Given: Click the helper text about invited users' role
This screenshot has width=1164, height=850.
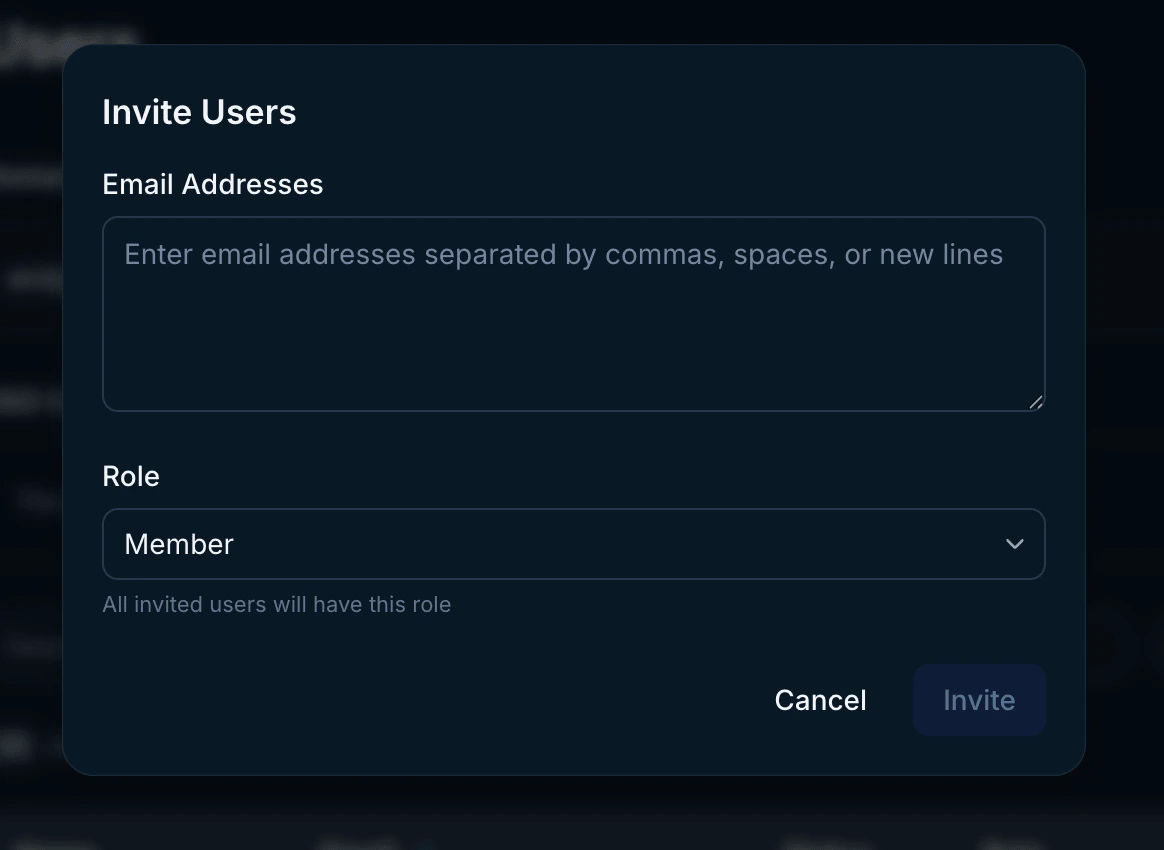Looking at the screenshot, I should click(276, 605).
